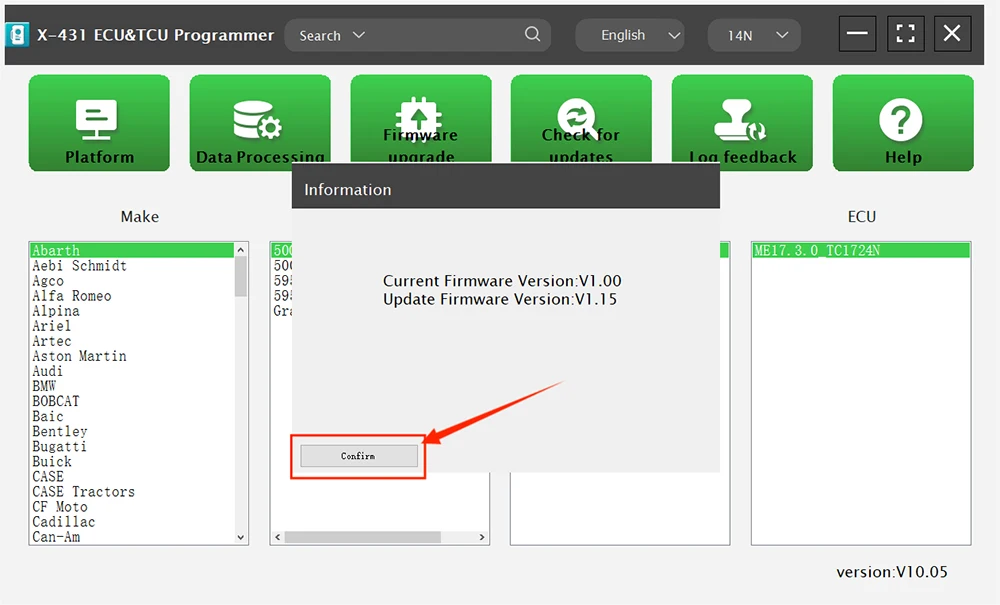This screenshot has width=1000, height=605.
Task: Open the Platform tile
Action: (99, 123)
